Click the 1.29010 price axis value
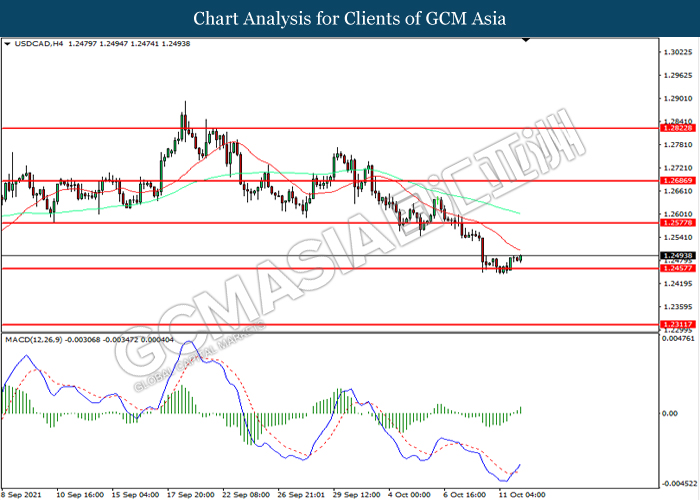Image resolution: width=700 pixels, height=500 pixels. tap(678, 99)
